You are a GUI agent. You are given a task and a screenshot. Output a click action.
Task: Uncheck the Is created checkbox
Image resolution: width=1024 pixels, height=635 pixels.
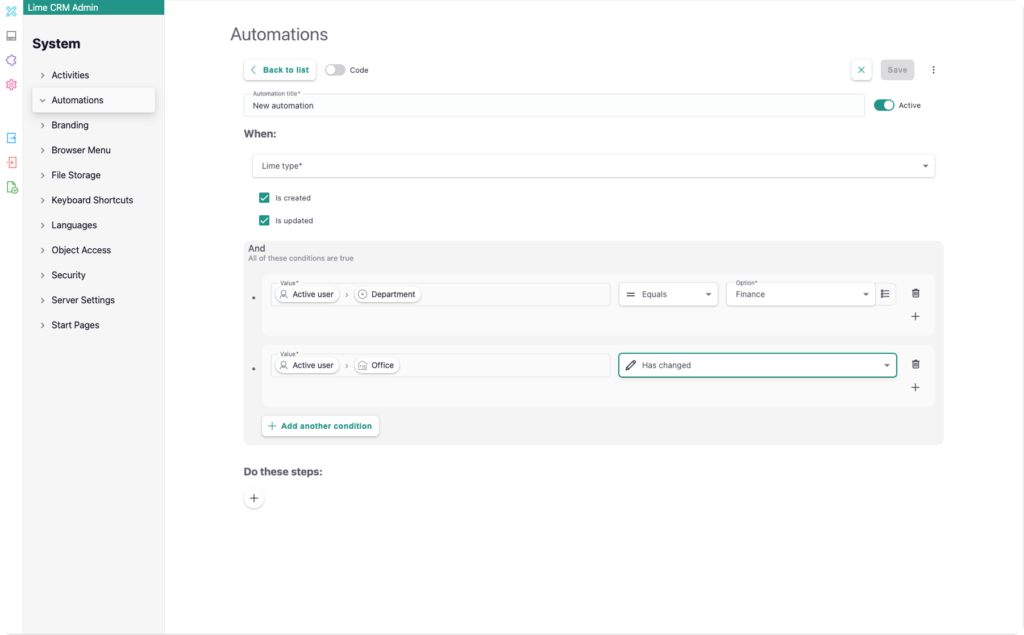[264, 197]
